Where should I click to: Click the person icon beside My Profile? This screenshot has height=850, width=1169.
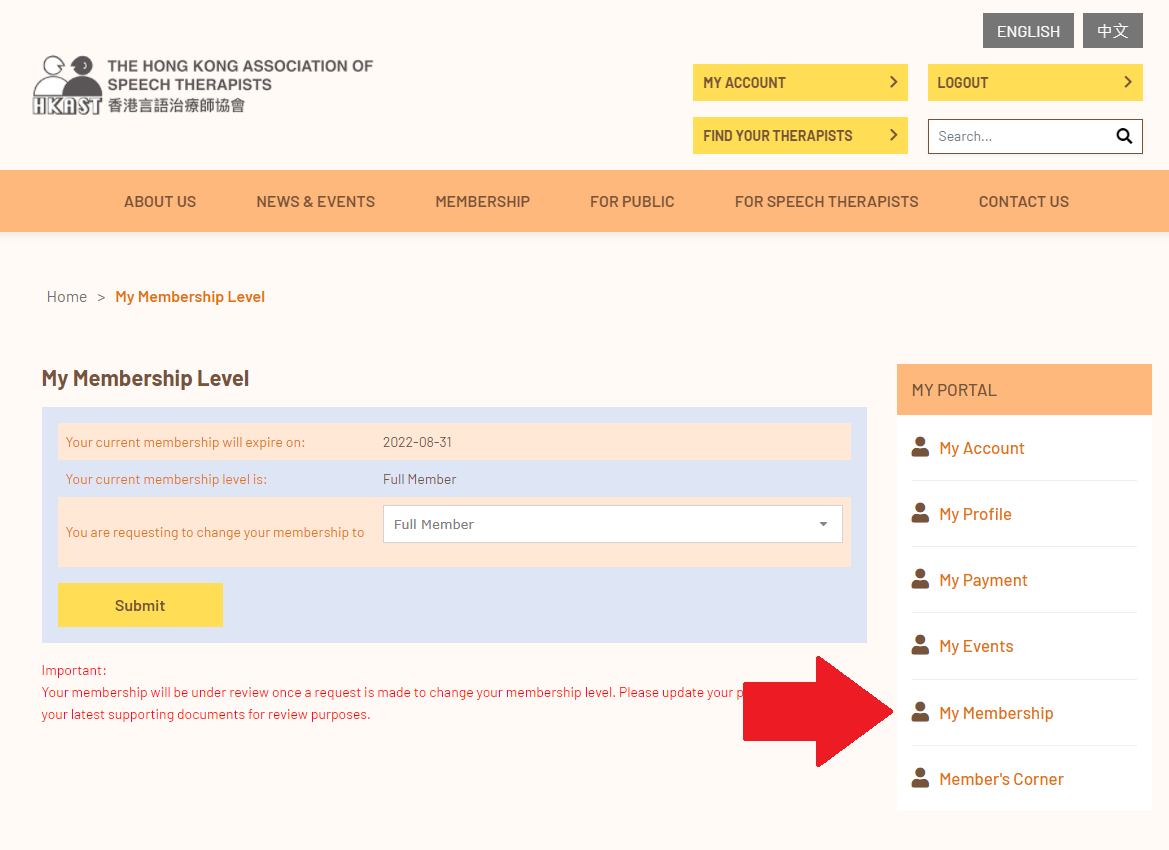pos(920,513)
